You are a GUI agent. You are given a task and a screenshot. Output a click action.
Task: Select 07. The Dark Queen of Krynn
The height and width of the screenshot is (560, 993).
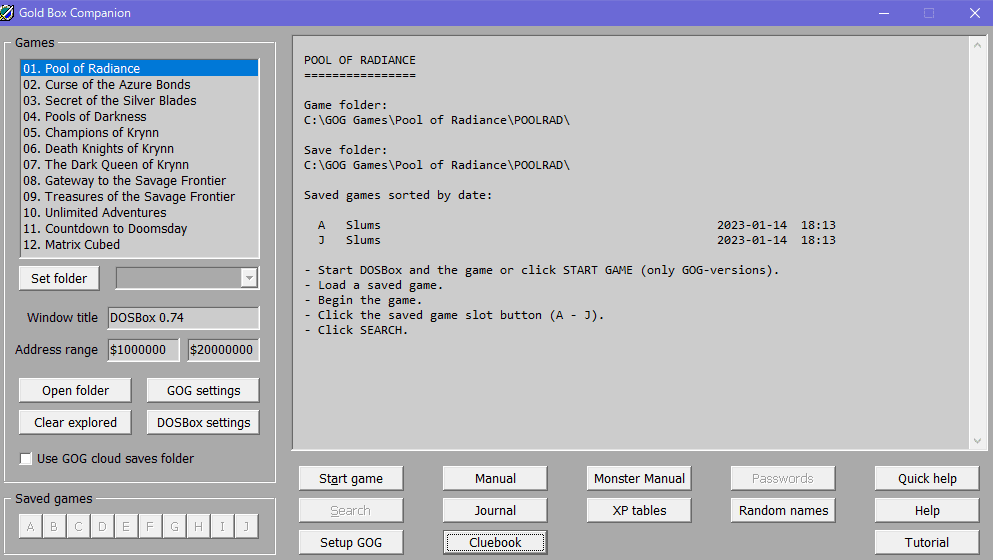pyautogui.click(x=140, y=165)
